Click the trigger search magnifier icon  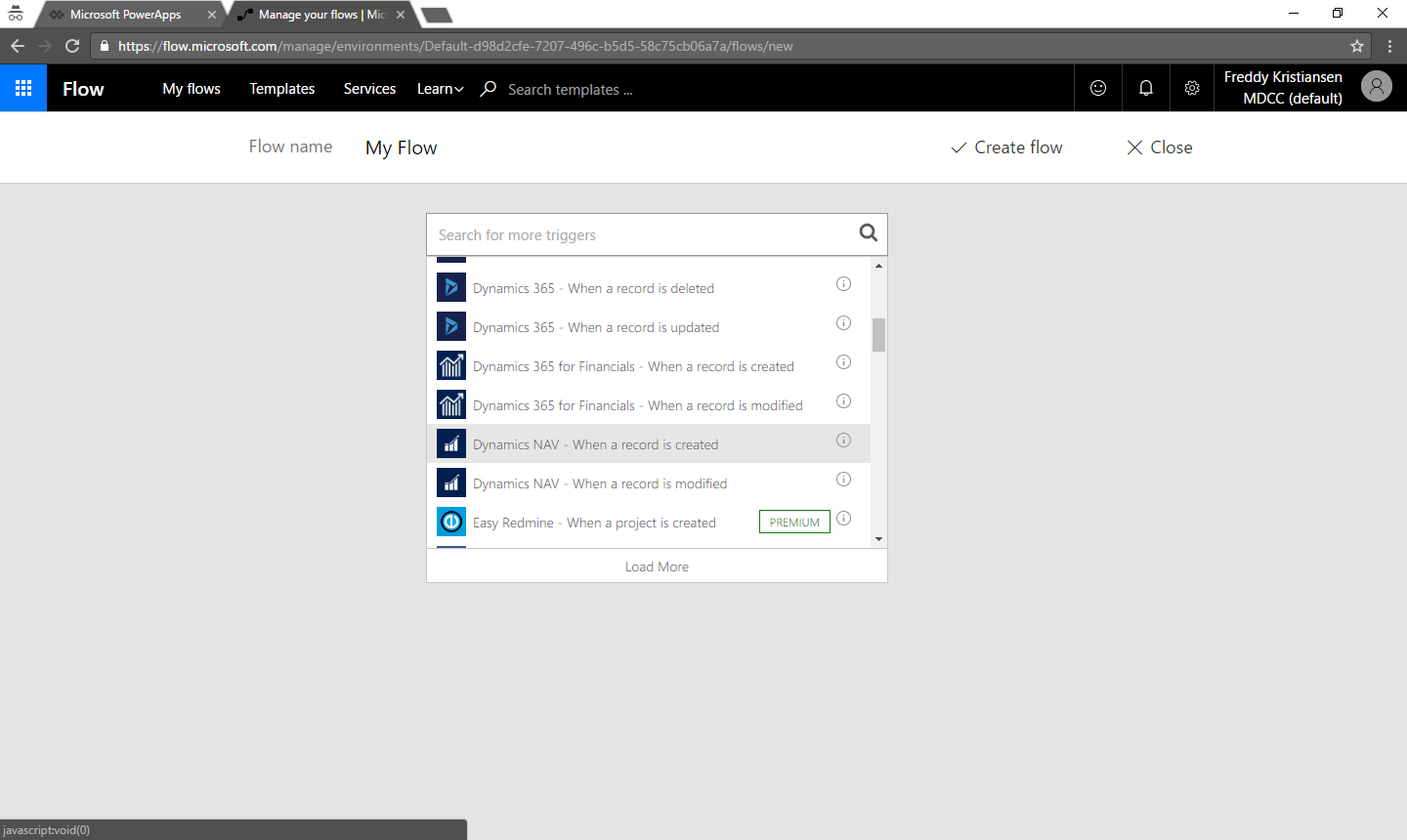point(868,232)
